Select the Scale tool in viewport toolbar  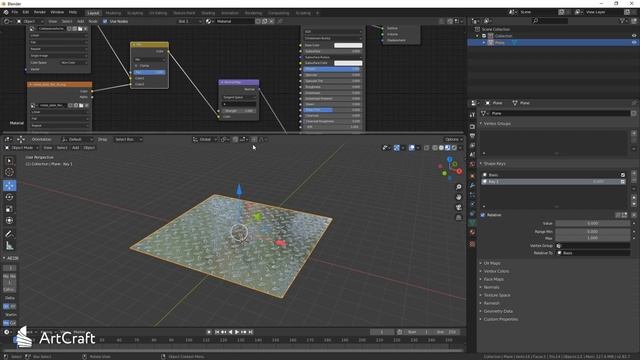[x=9, y=209]
